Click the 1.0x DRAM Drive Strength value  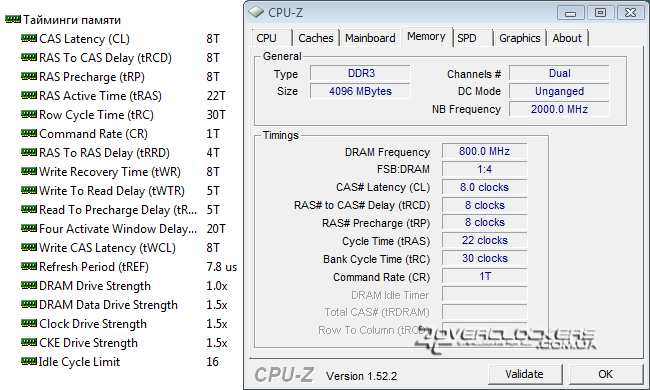point(217,286)
